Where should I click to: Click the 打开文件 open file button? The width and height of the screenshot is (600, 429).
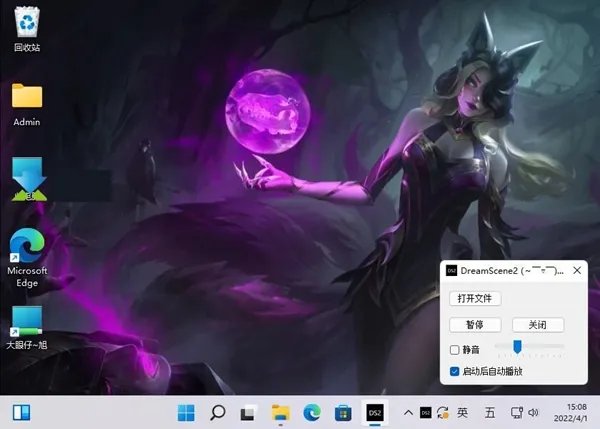point(476,298)
